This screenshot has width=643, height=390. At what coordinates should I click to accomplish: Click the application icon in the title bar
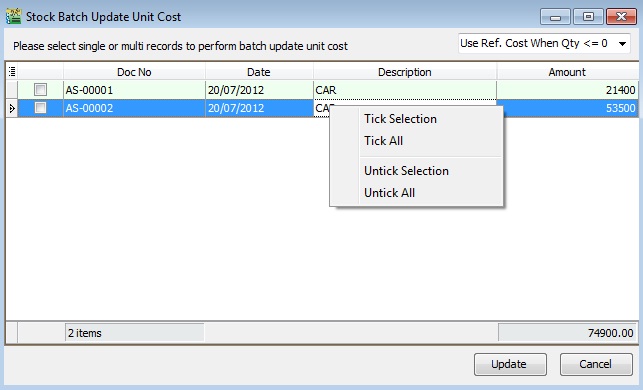pos(13,16)
